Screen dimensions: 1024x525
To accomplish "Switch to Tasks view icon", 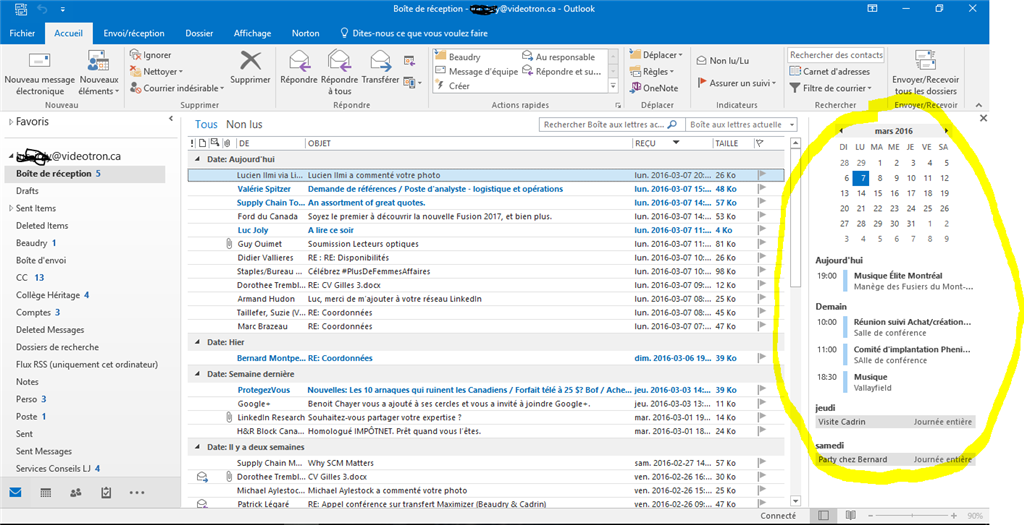I will point(106,493).
